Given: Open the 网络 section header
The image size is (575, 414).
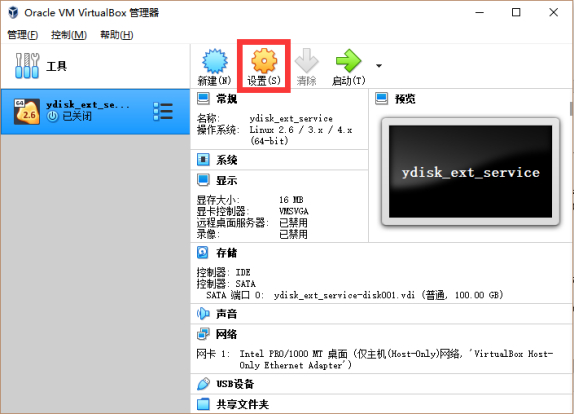Looking at the screenshot, I should tap(227, 334).
